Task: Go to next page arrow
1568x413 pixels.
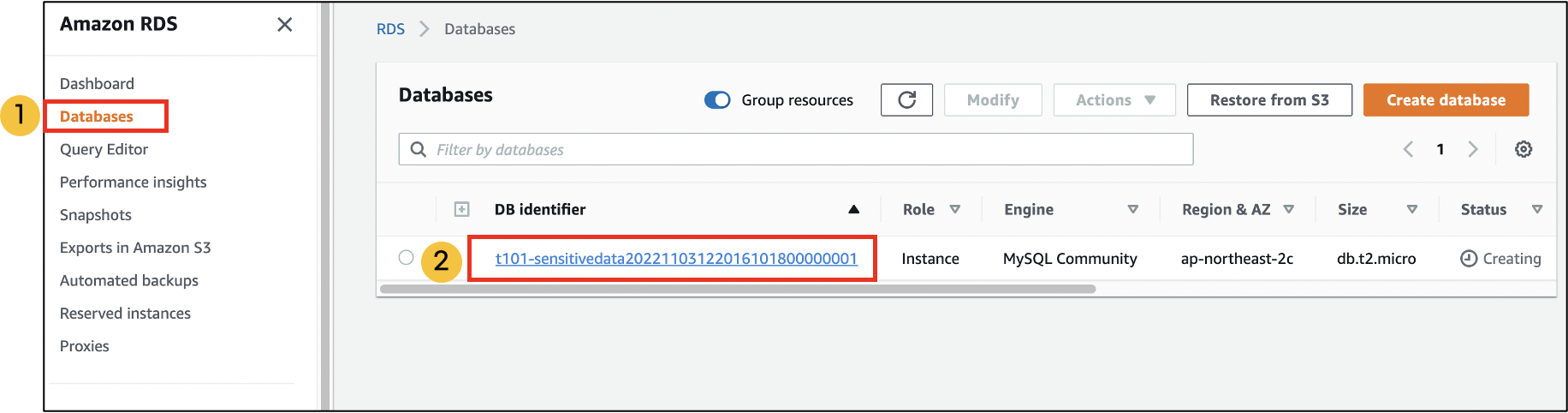Action: tap(1473, 149)
